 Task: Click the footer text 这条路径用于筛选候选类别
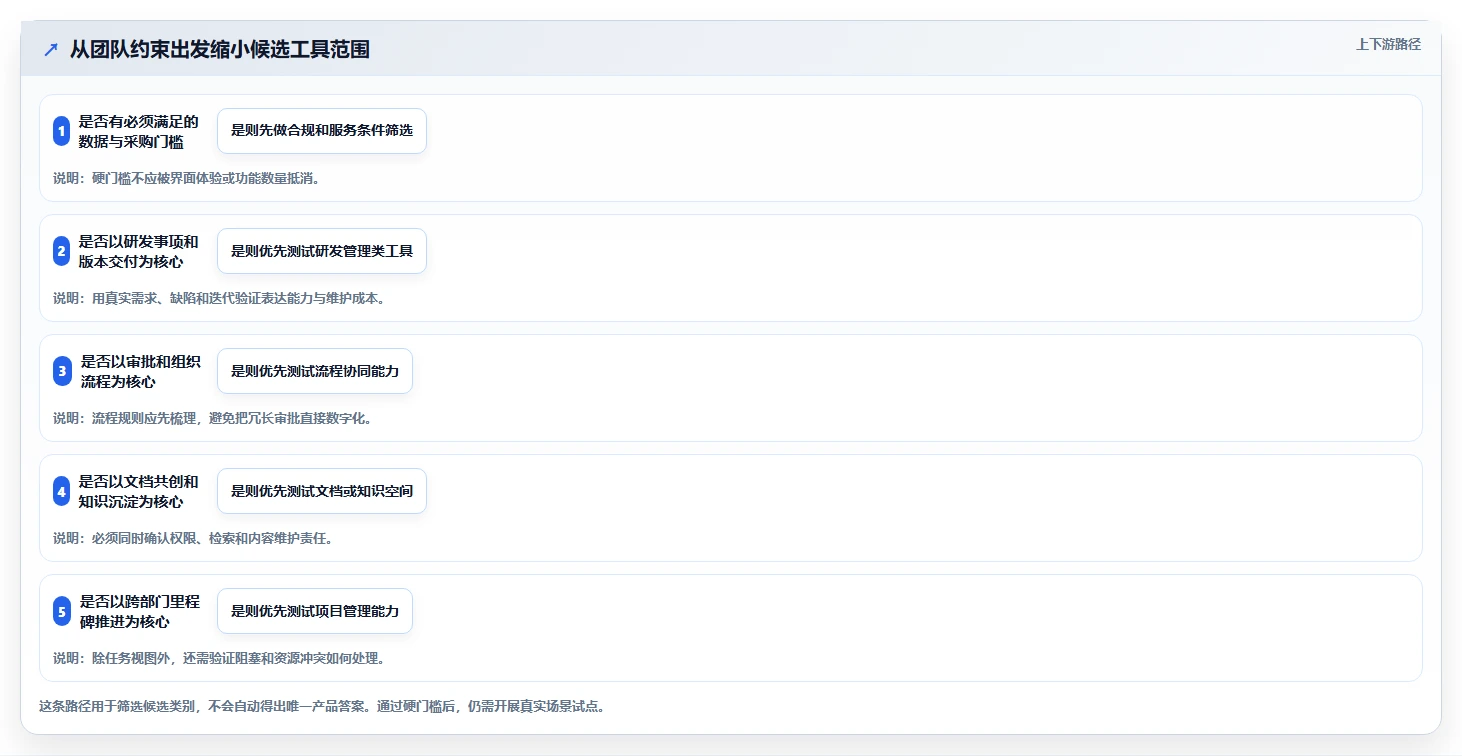click(x=322, y=706)
